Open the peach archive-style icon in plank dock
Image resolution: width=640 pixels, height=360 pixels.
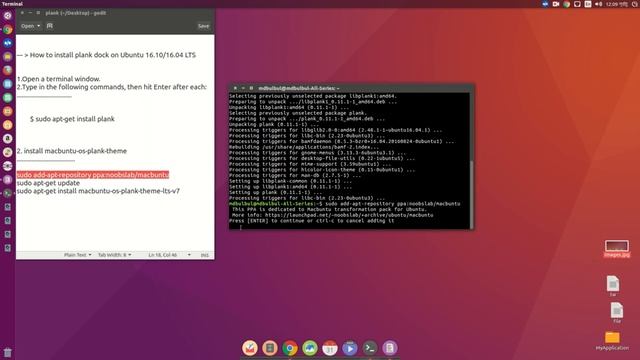pyautogui.click(x=270, y=348)
